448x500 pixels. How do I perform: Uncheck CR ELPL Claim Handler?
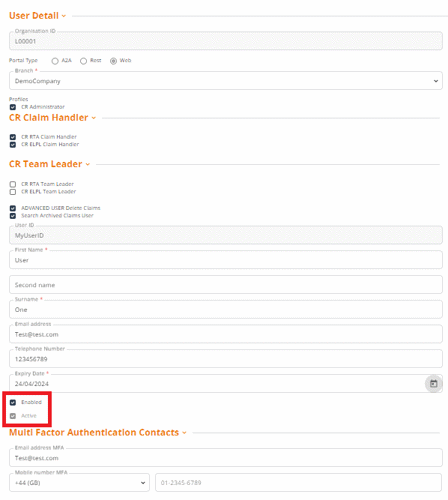point(13,145)
